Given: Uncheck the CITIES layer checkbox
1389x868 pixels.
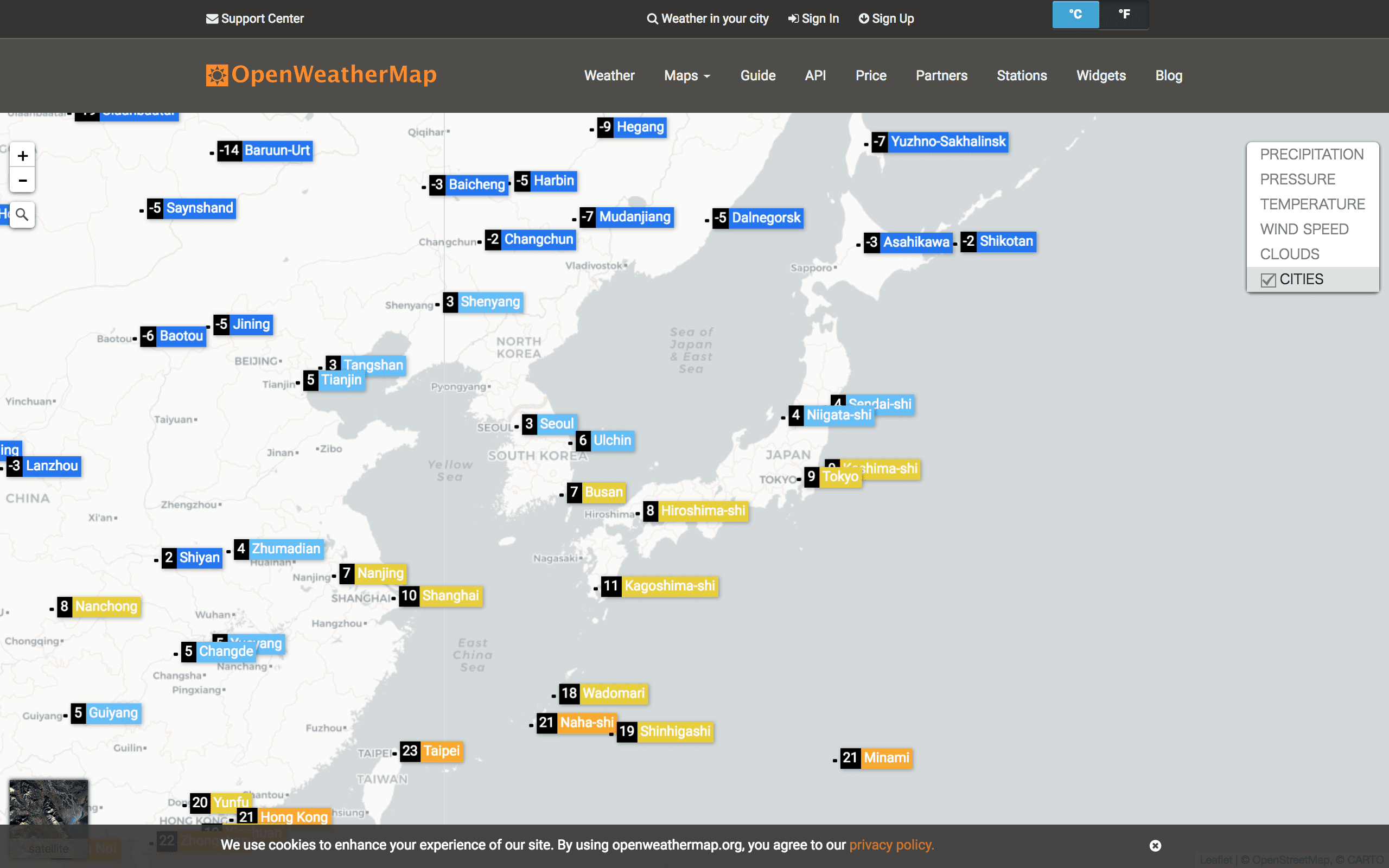Looking at the screenshot, I should coord(1268,279).
